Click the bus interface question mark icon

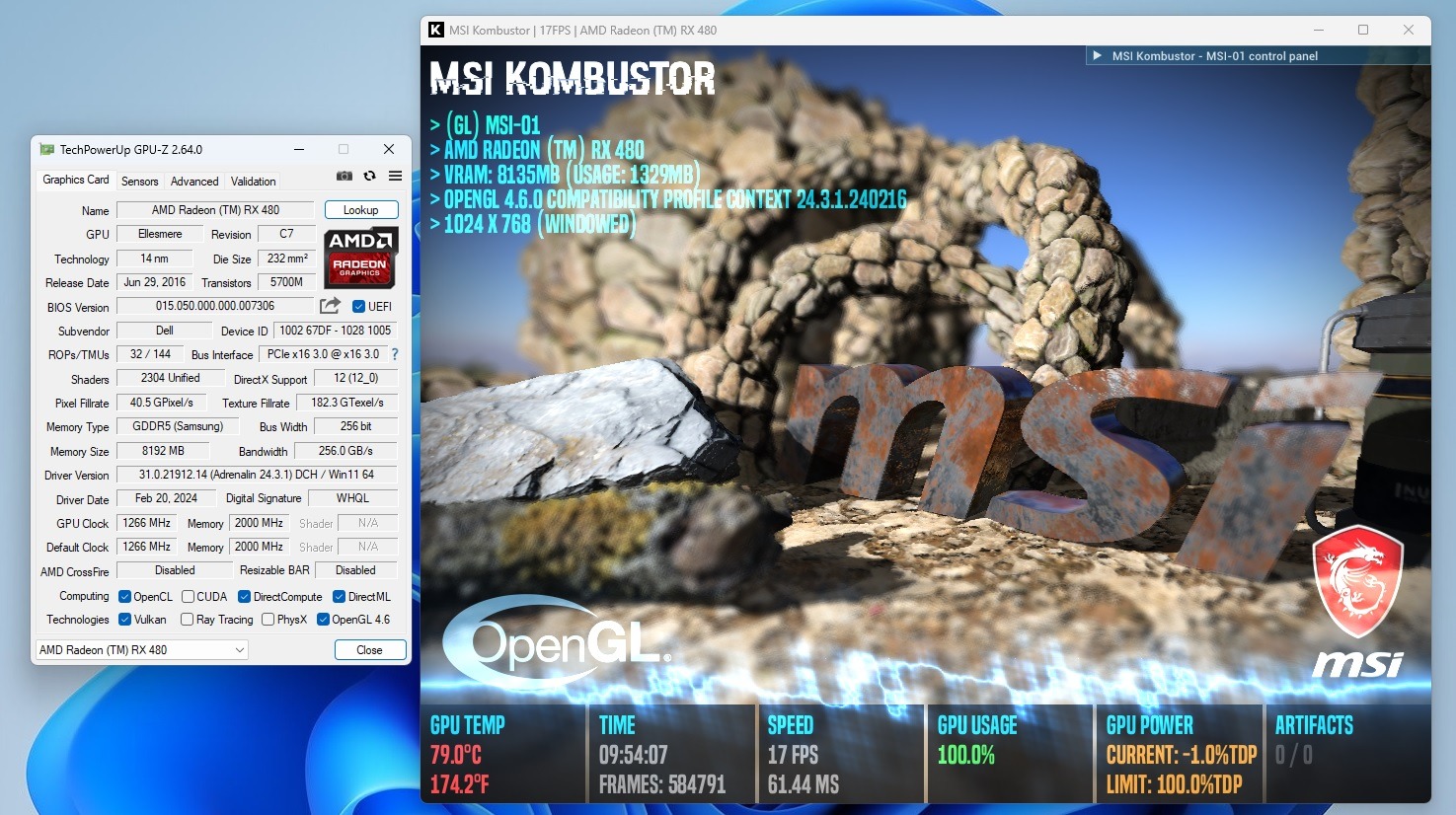tap(395, 354)
